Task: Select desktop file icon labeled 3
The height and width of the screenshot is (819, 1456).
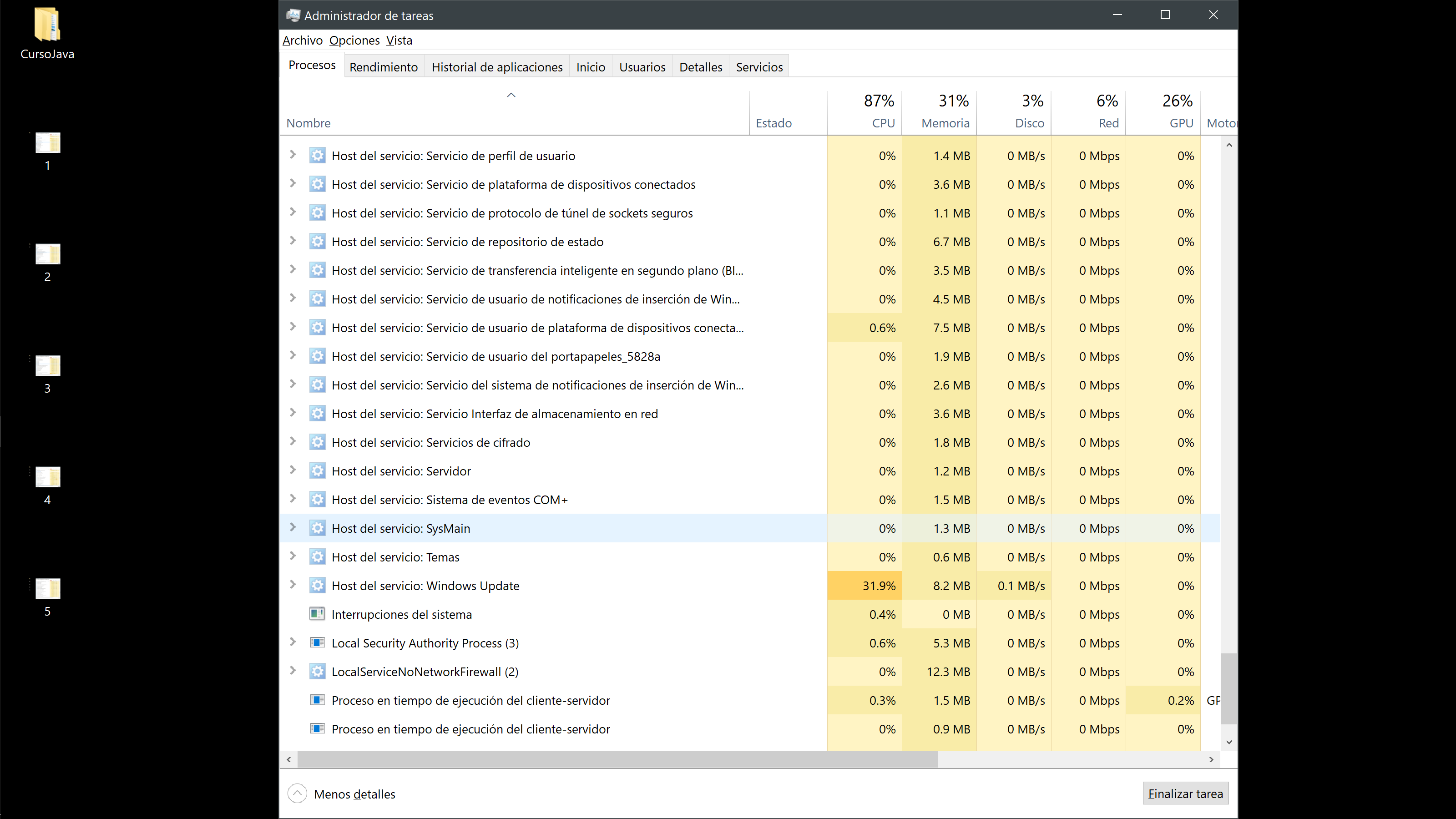Action: 47,366
